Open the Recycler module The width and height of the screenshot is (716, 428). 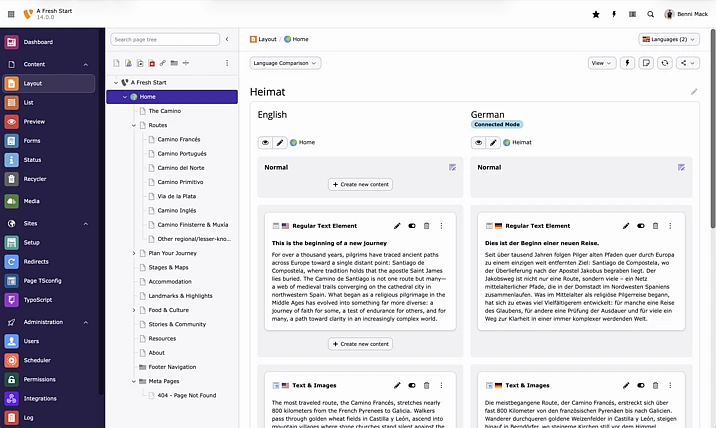coord(35,179)
